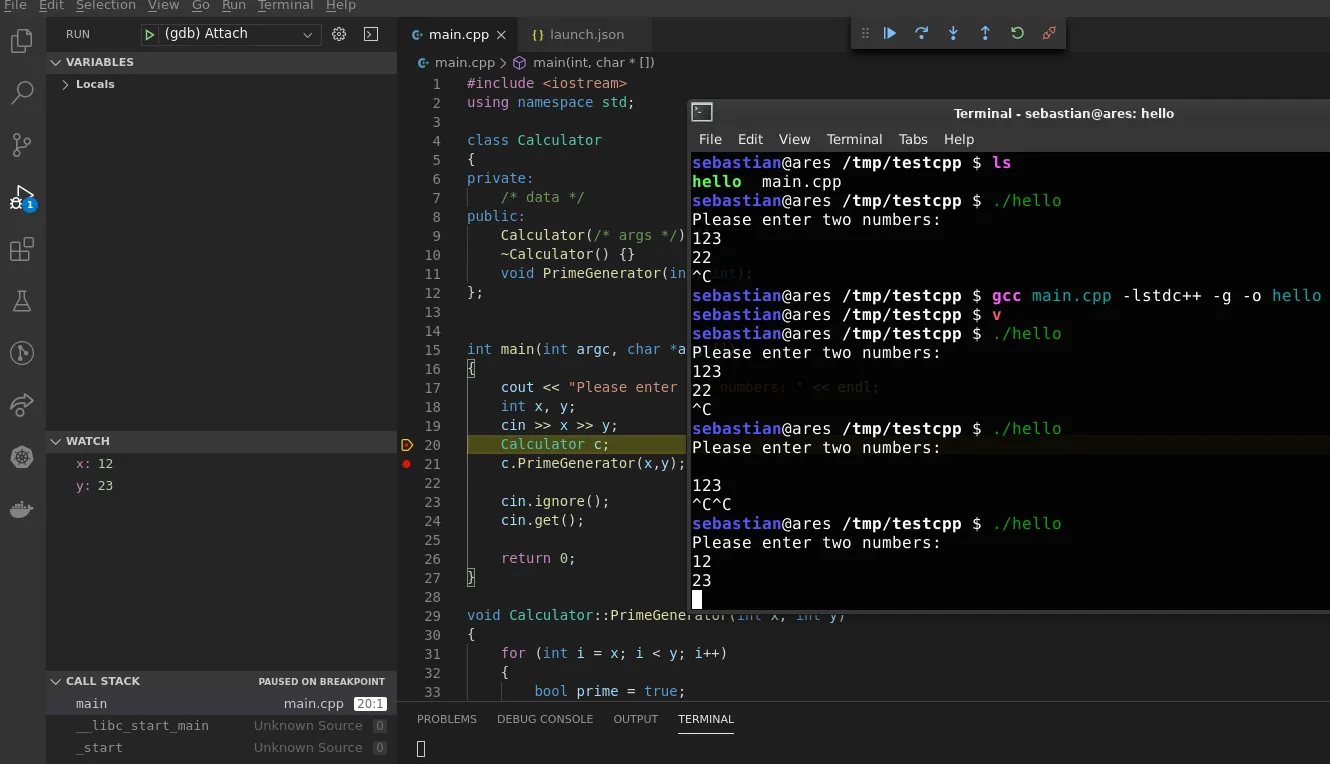The width and height of the screenshot is (1330, 764).
Task: Open the DEBUG CONSOLE panel tab
Action: [545, 719]
